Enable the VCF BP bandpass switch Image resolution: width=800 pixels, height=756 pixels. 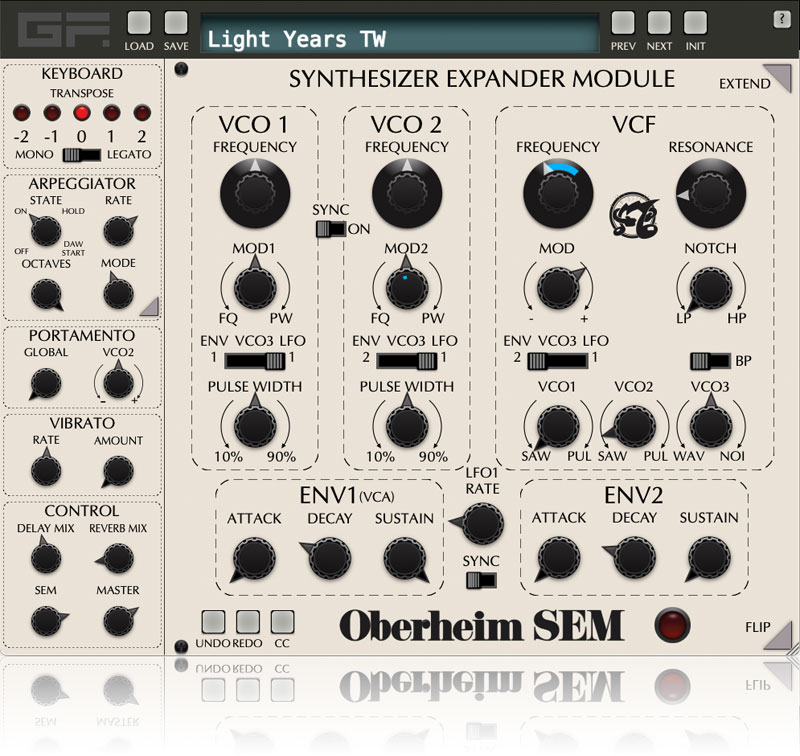pos(711,360)
